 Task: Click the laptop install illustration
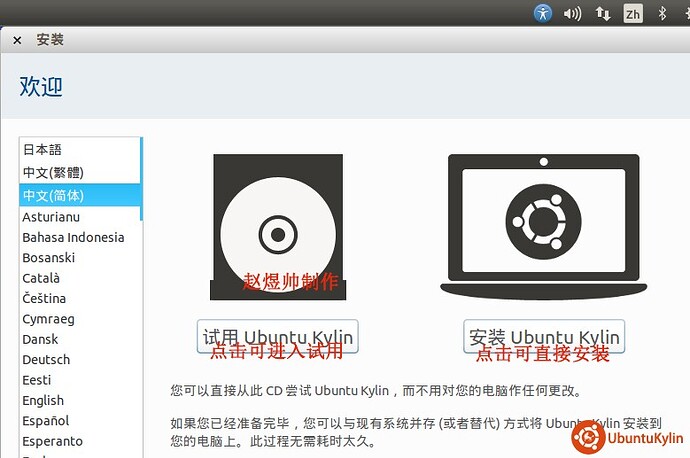543,226
